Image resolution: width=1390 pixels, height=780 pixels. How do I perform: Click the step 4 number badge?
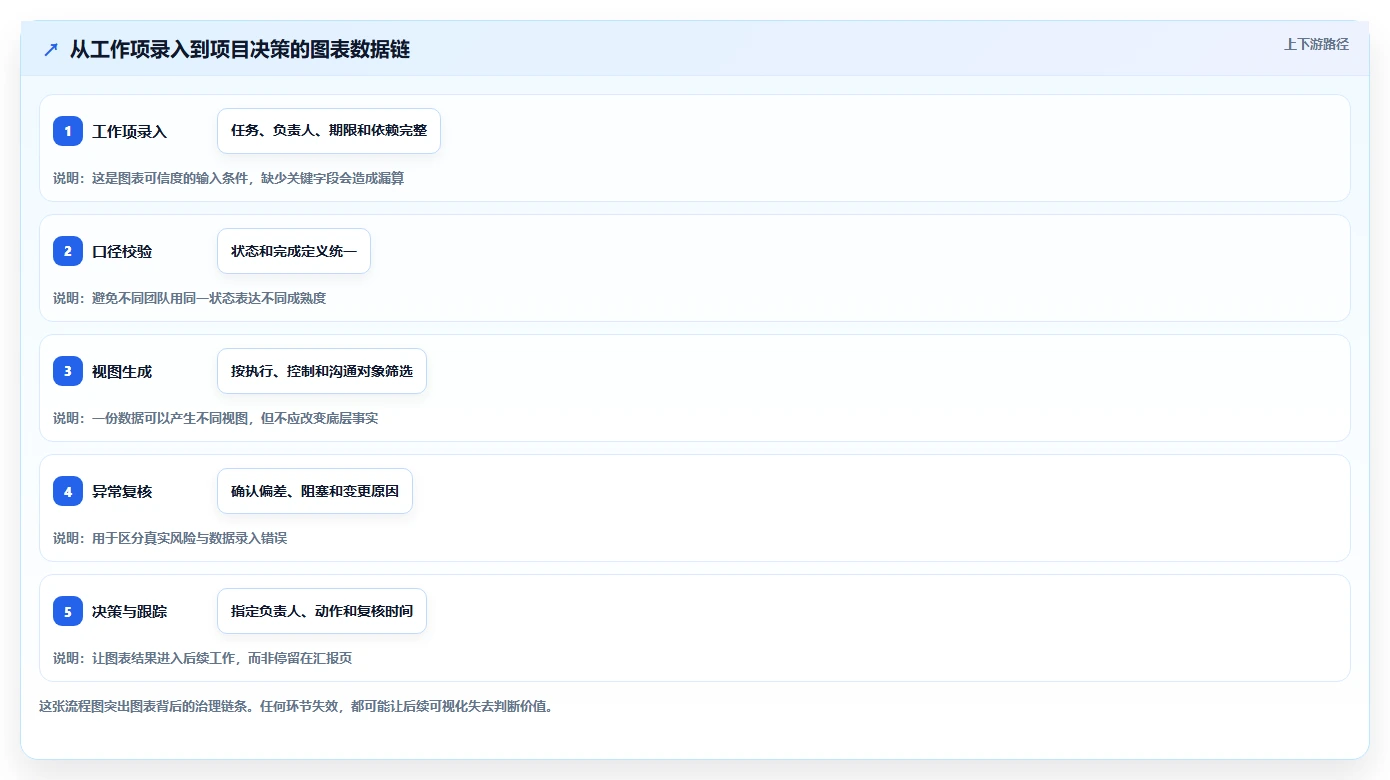[68, 491]
